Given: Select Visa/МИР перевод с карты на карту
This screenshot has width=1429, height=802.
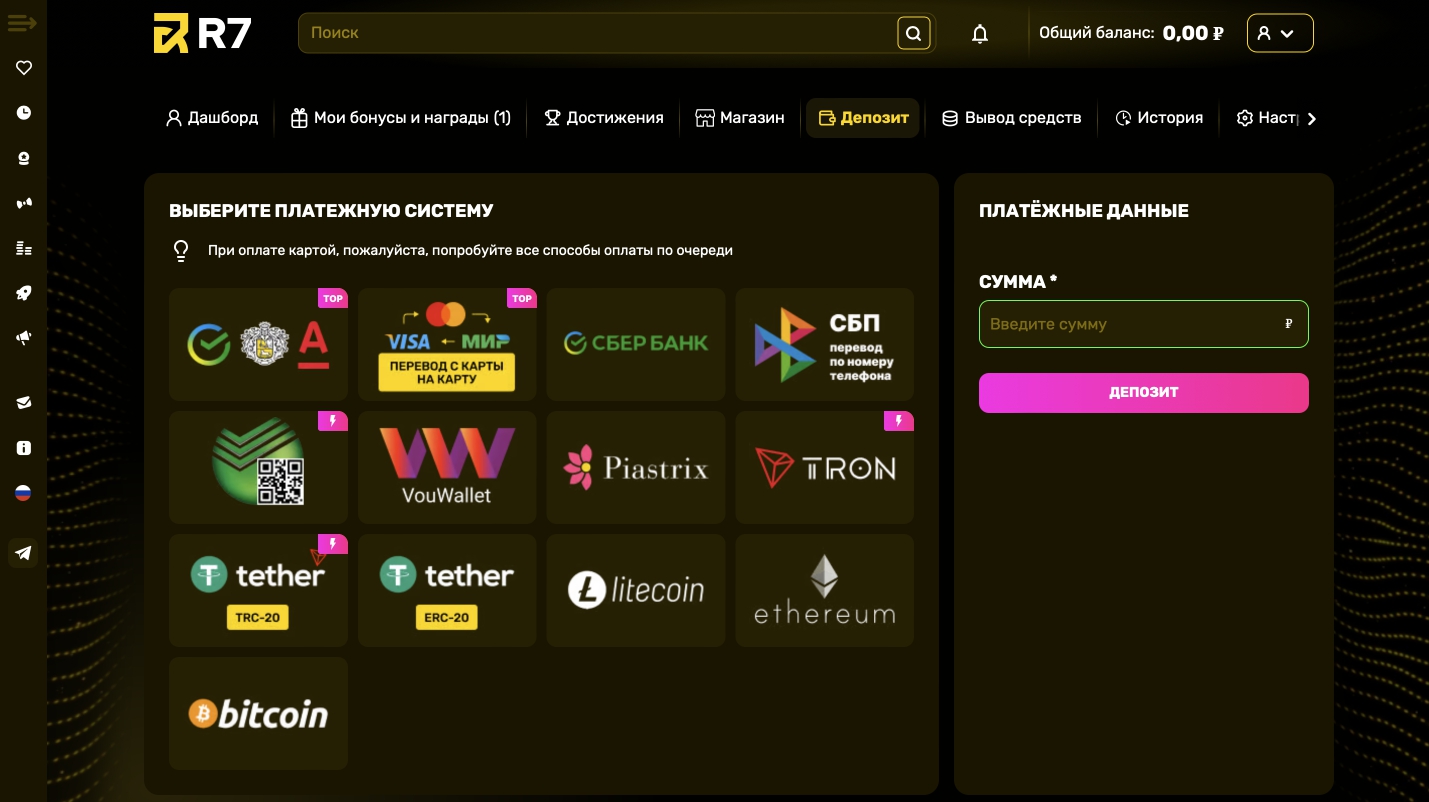Looking at the screenshot, I should (x=447, y=344).
